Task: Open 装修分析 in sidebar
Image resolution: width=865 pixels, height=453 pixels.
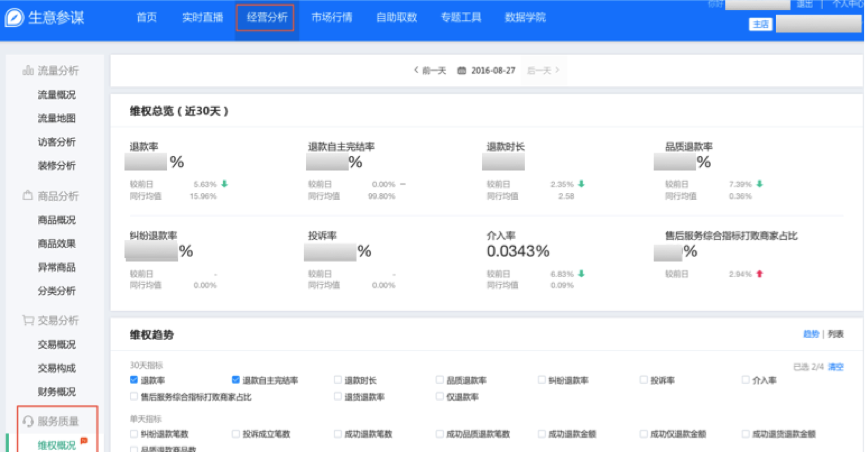Action: [56, 166]
